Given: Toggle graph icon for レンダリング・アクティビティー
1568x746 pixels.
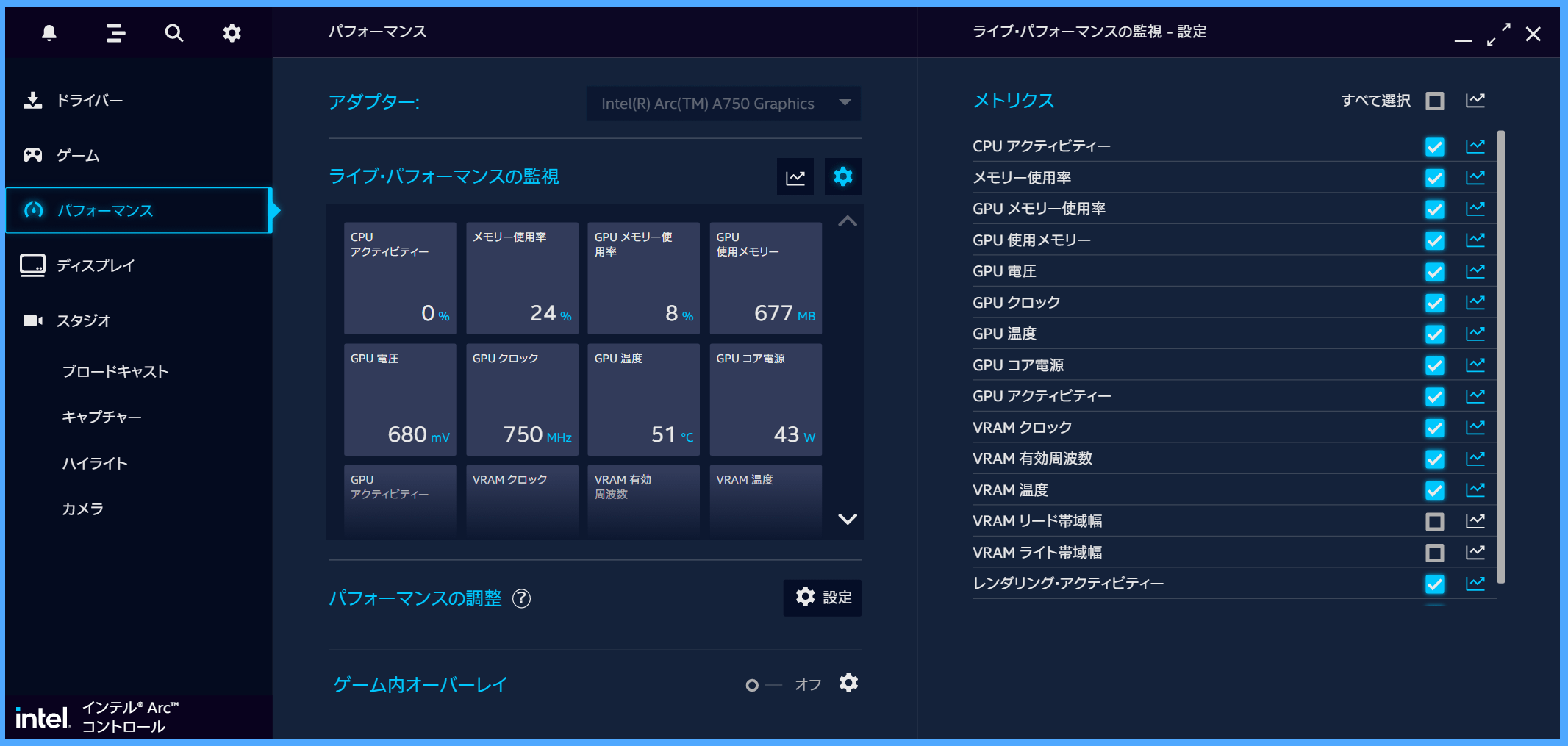Looking at the screenshot, I should [1475, 584].
